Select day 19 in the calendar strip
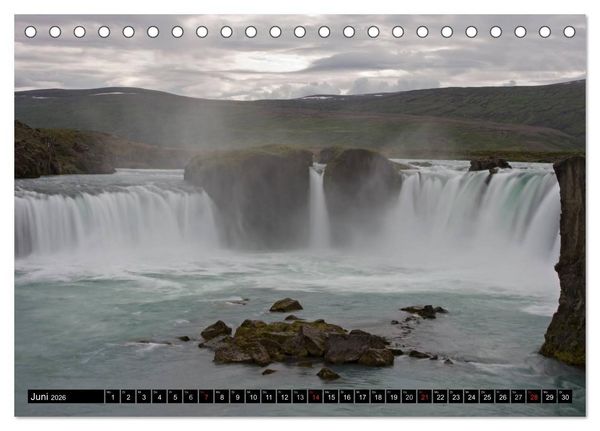The height and width of the screenshot is (431, 600). (x=394, y=397)
